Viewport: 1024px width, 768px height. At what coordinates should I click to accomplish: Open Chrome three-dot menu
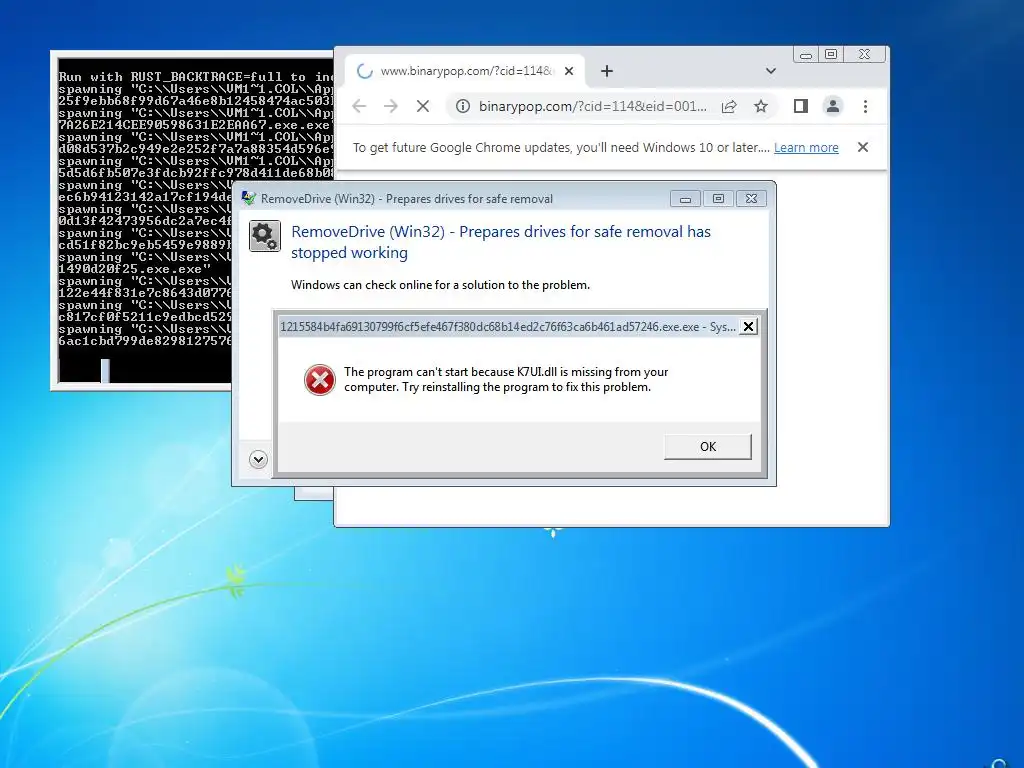pos(865,106)
